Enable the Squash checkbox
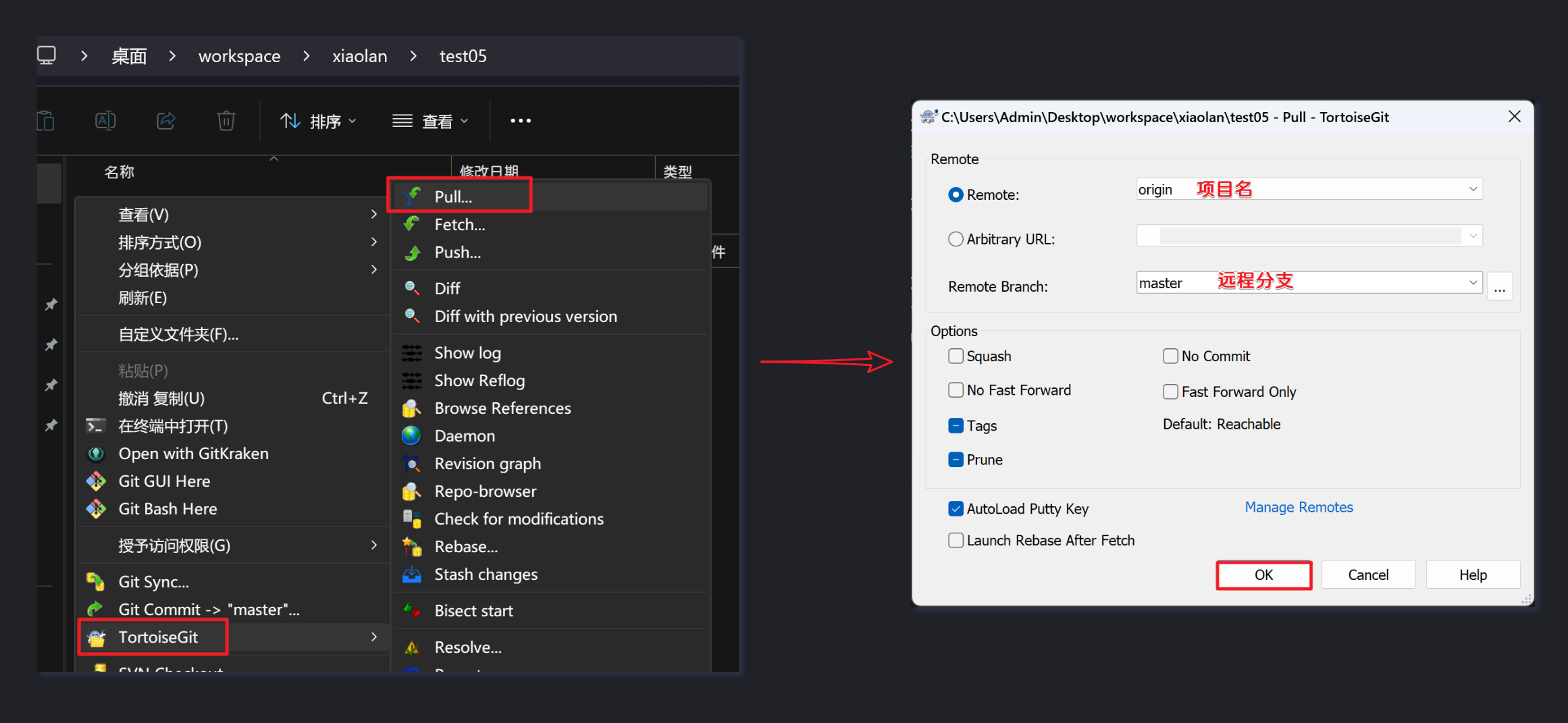 pyautogui.click(x=956, y=356)
